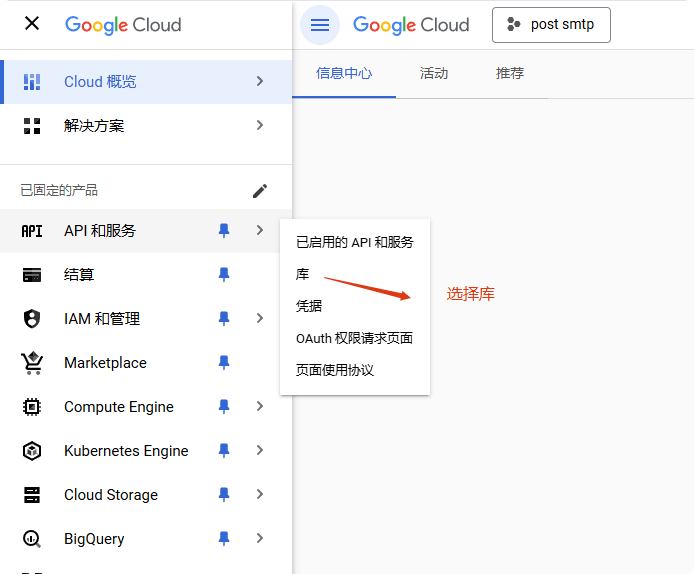This screenshot has height=574, width=694.
Task: Click Google Cloud logo in top bar
Action: point(411,25)
